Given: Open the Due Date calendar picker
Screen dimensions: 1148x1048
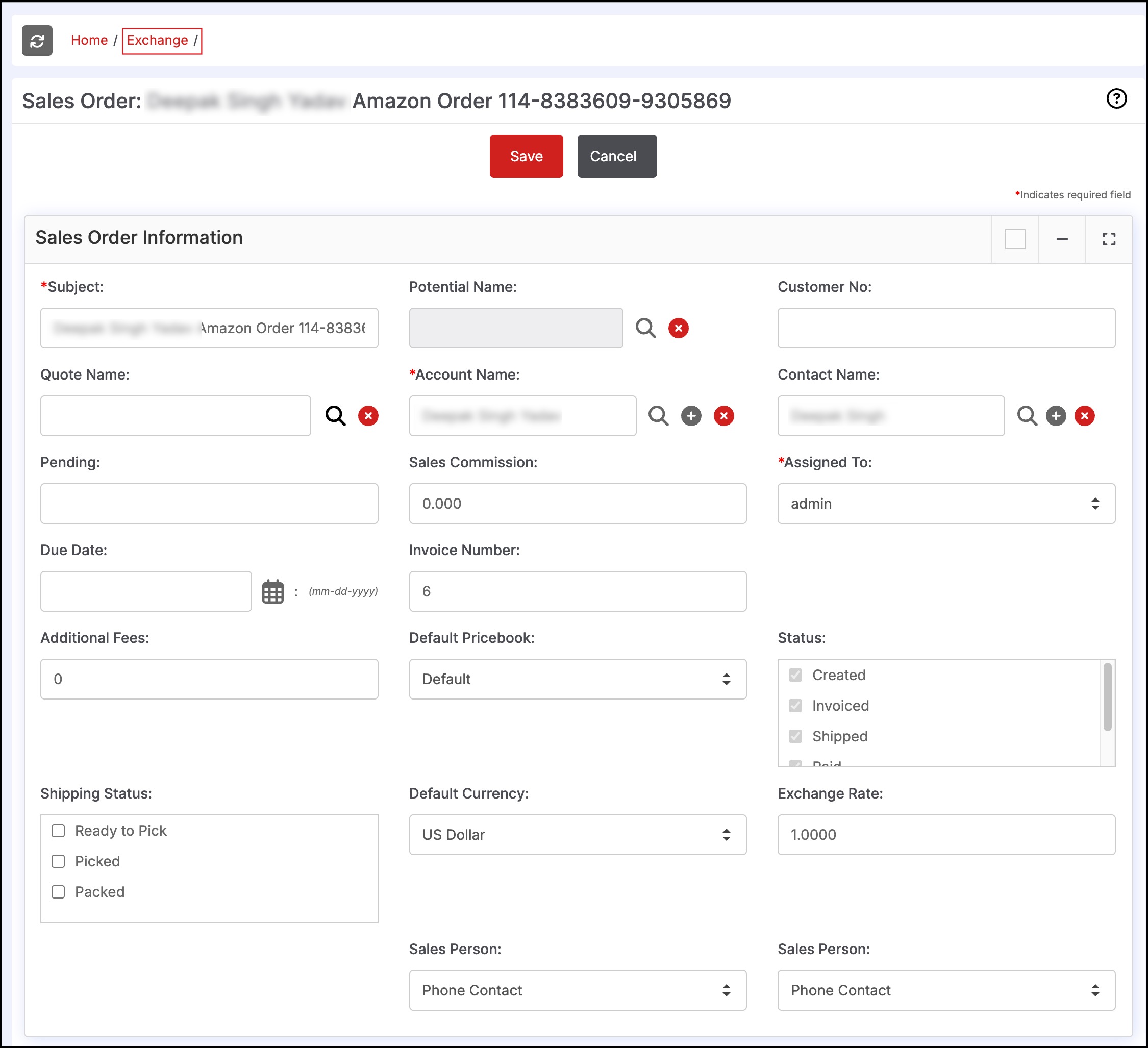Looking at the screenshot, I should coord(273,592).
